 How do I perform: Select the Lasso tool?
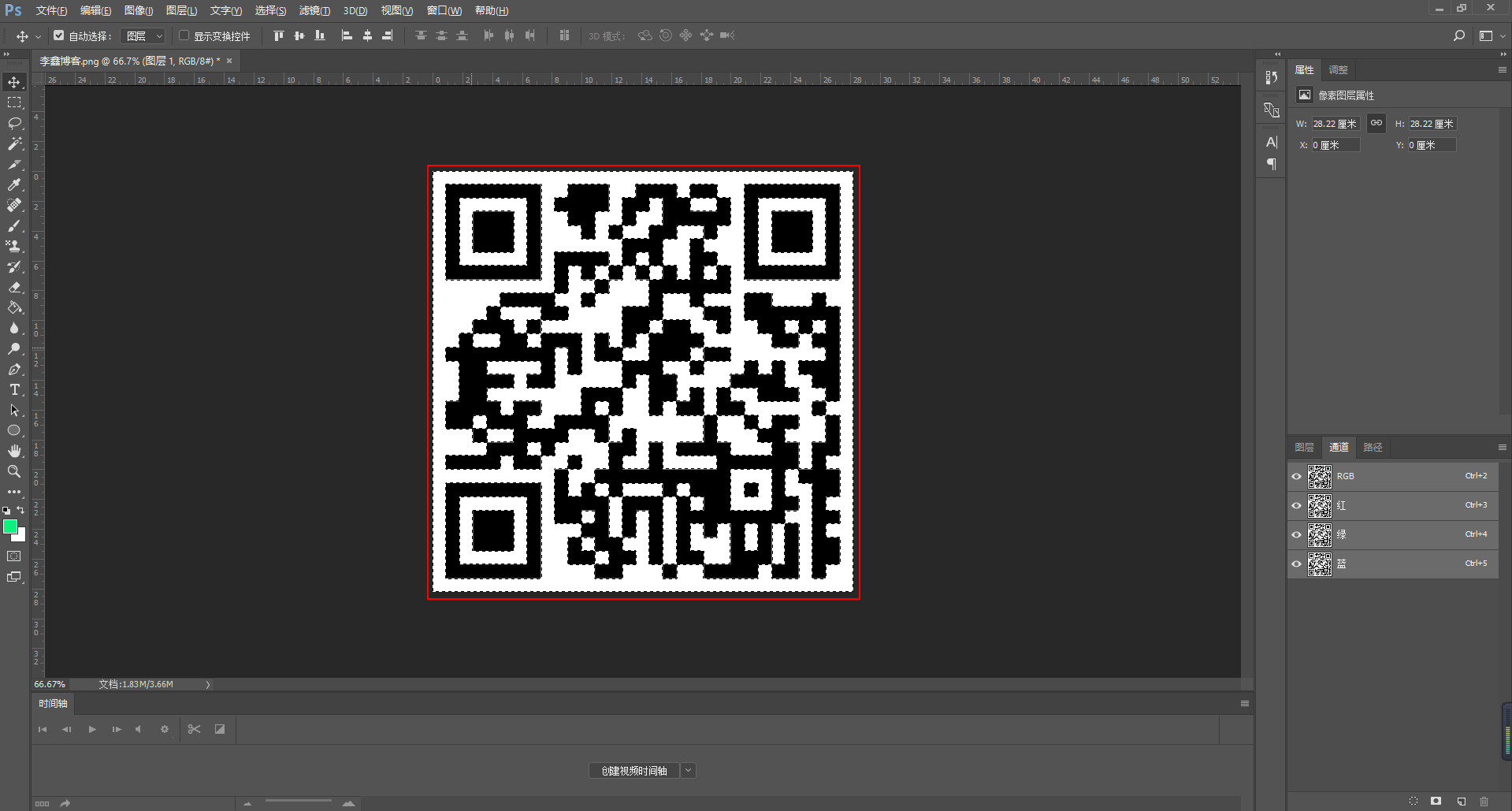(x=14, y=123)
